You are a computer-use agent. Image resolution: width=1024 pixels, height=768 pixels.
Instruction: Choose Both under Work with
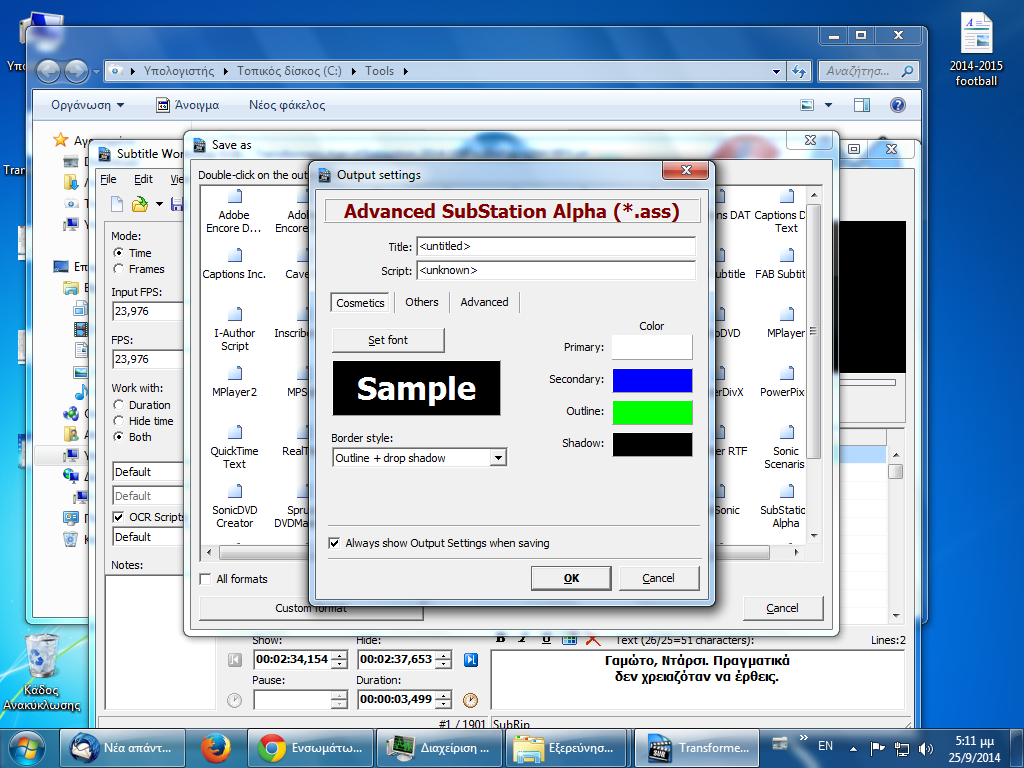118,437
